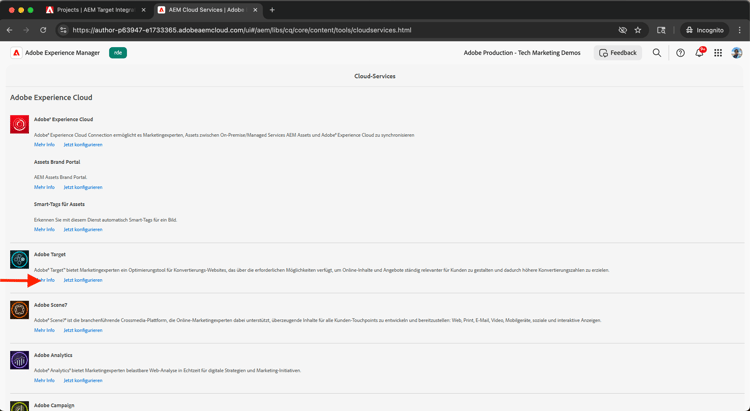Click the Assets Brand Portal heading text

tap(57, 162)
